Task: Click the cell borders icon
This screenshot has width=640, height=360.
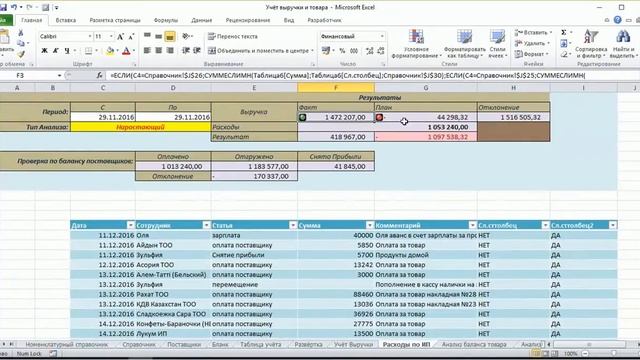Action: click(x=88, y=51)
